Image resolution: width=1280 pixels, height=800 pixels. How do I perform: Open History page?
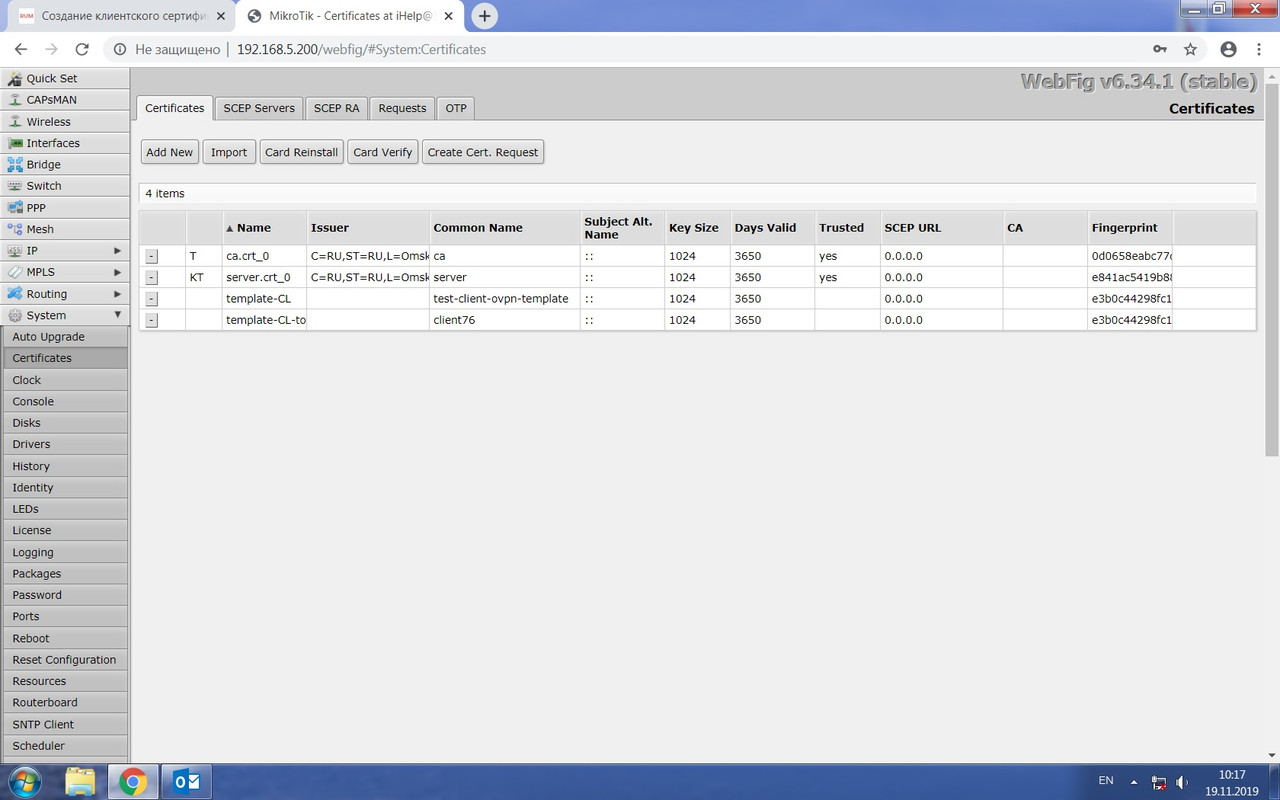coord(64,466)
